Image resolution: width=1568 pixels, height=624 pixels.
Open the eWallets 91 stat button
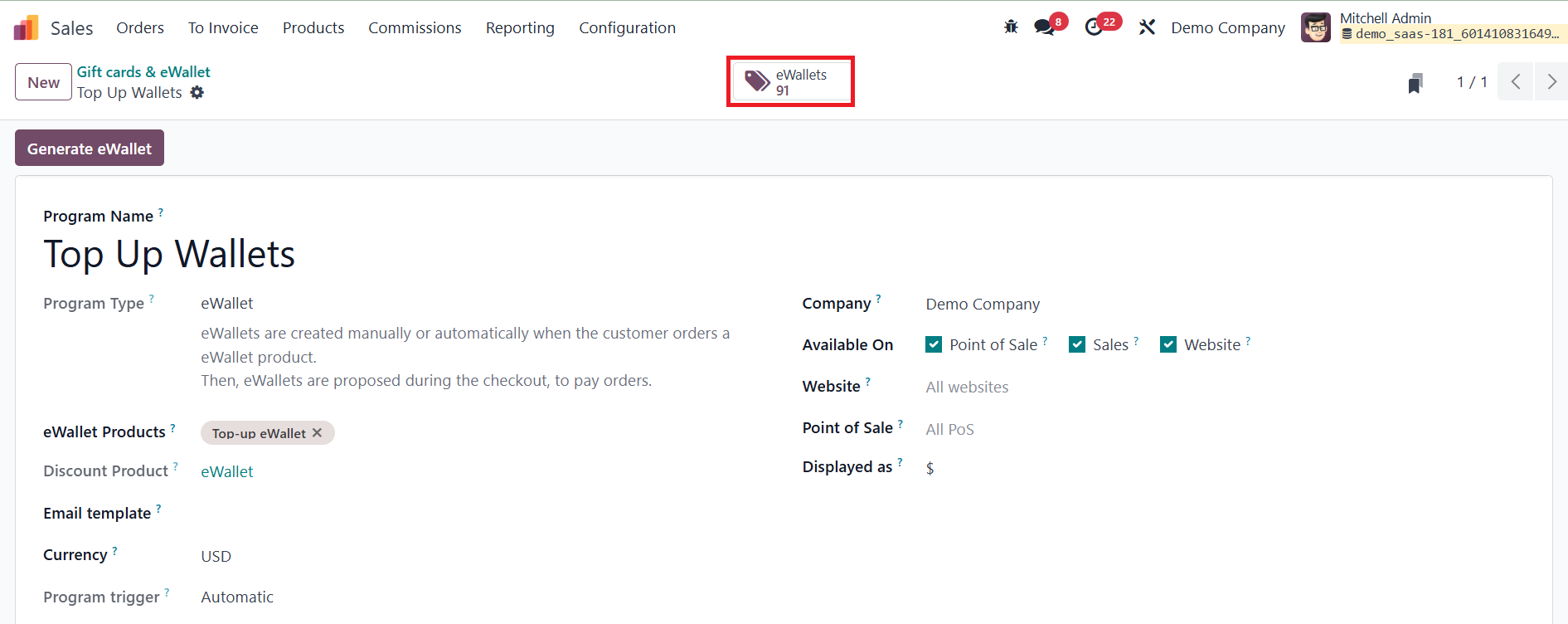(x=790, y=82)
